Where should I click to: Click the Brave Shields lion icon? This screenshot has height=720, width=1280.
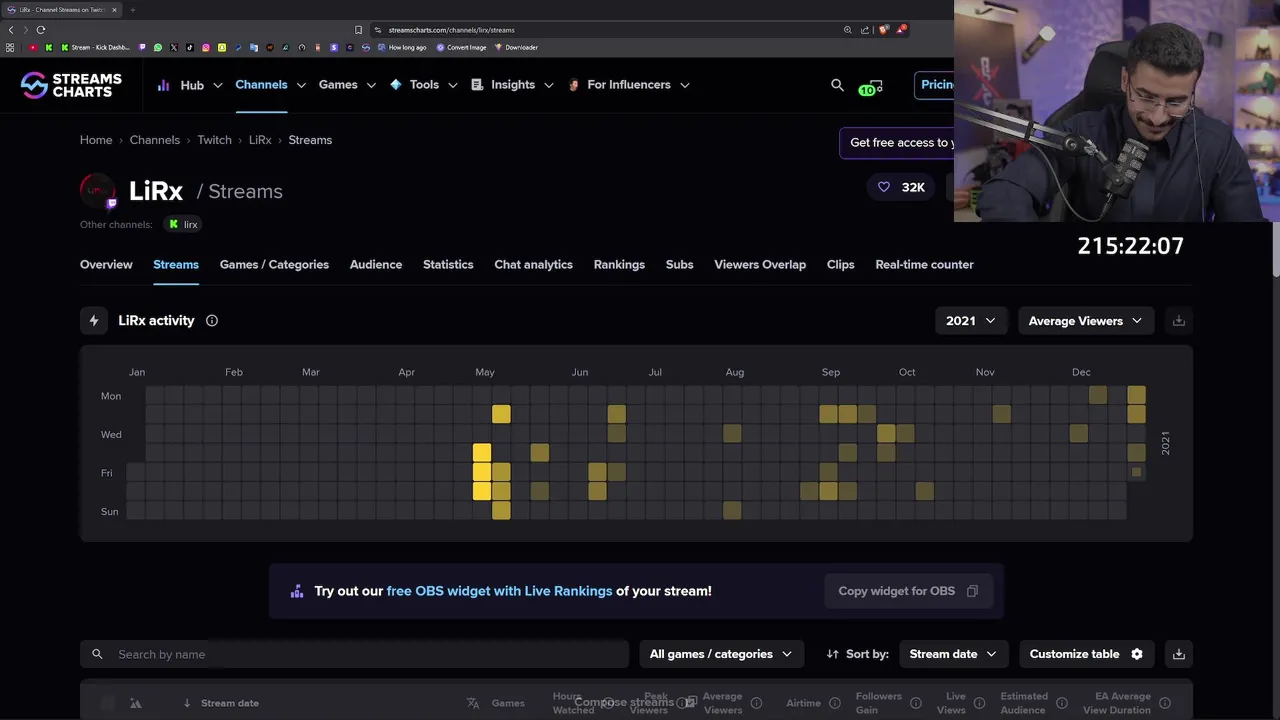884,30
